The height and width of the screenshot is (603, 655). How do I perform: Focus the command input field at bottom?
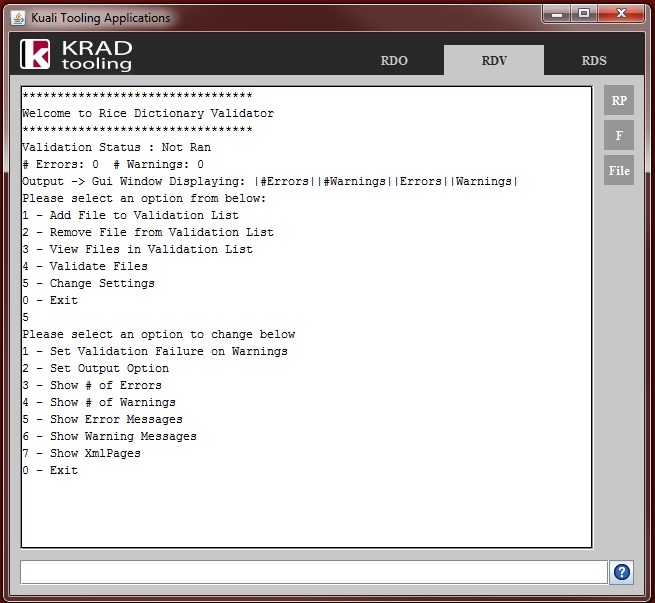pyautogui.click(x=314, y=572)
